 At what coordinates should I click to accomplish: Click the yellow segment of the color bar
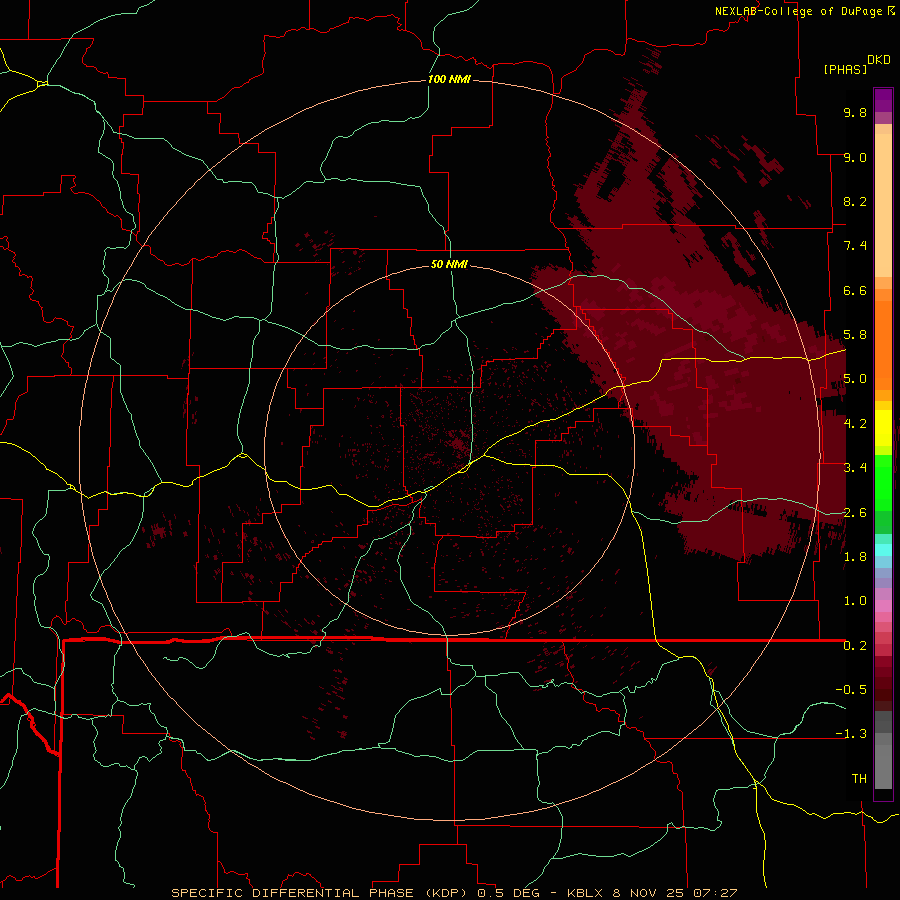[883, 428]
